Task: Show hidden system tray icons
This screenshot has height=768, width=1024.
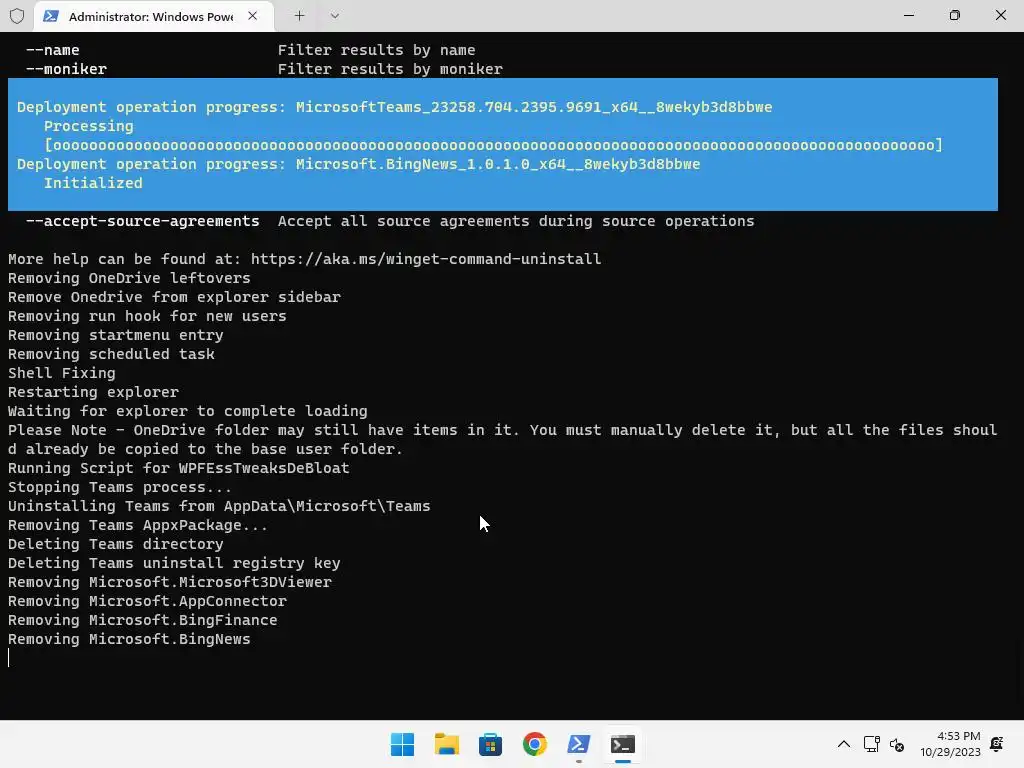Action: coord(844,744)
